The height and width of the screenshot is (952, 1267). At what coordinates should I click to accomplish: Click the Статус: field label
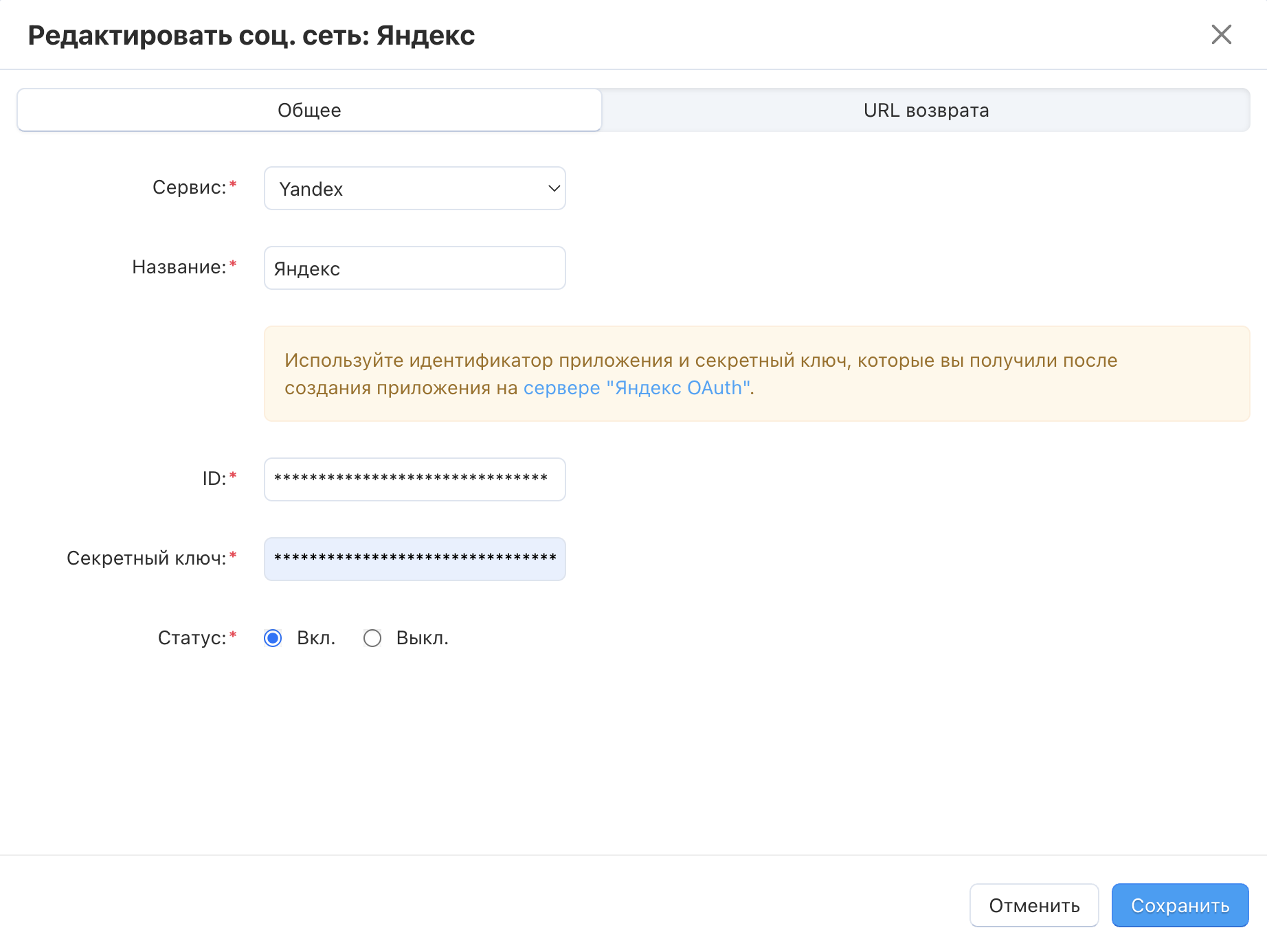(x=192, y=638)
